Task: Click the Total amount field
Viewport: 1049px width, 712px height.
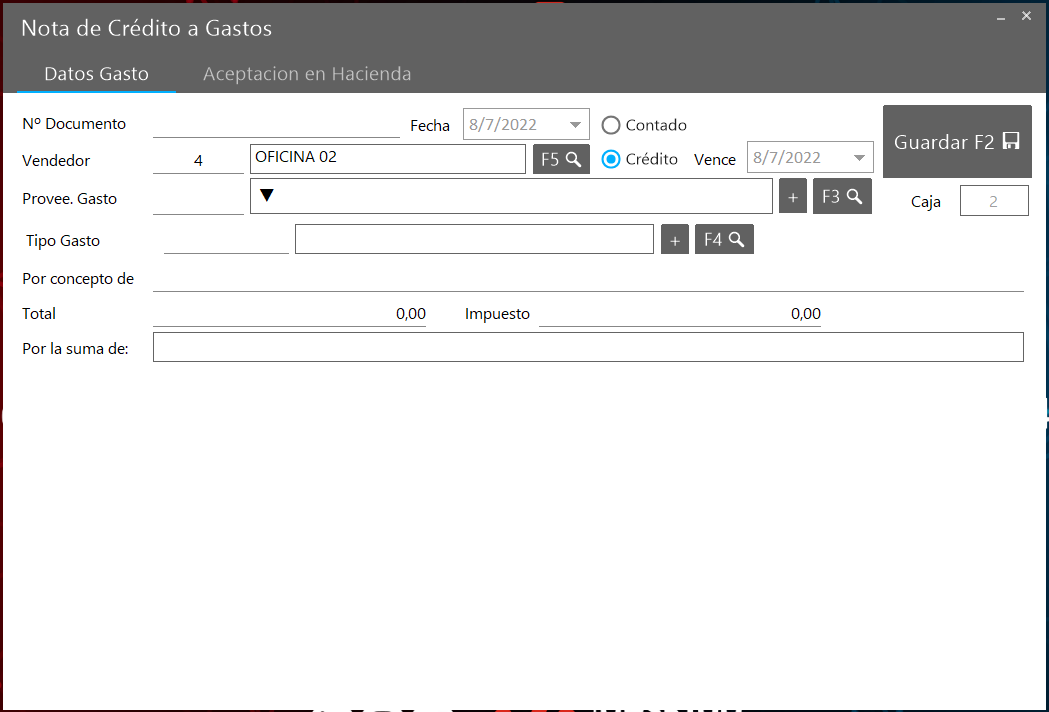Action: click(x=290, y=314)
